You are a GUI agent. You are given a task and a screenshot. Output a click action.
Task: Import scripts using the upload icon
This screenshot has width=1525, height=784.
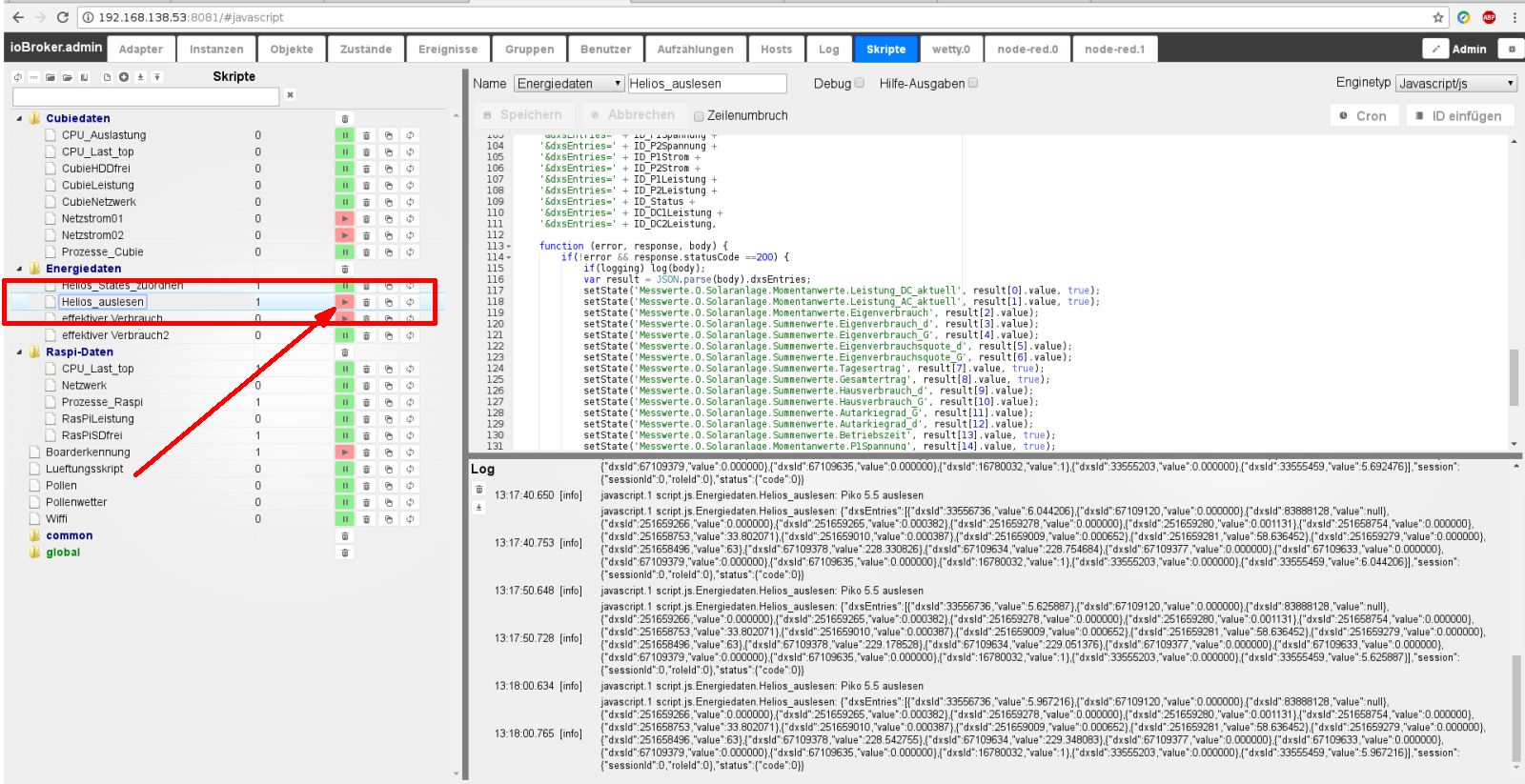(157, 77)
